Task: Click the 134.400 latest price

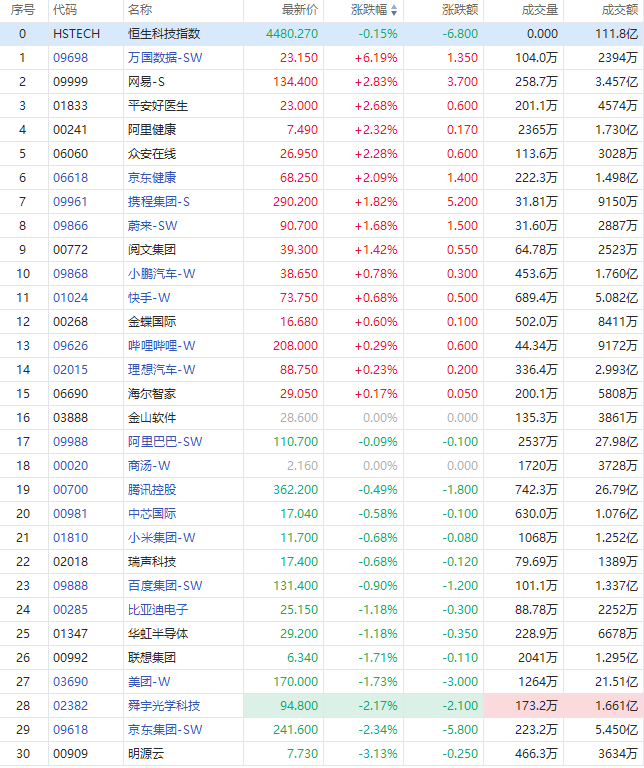Action: pyautogui.click(x=295, y=82)
